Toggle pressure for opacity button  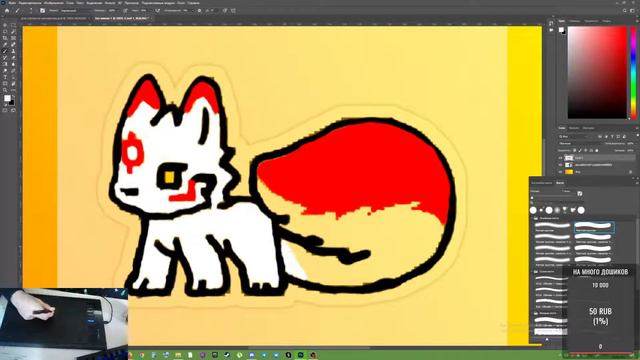[x=125, y=11]
